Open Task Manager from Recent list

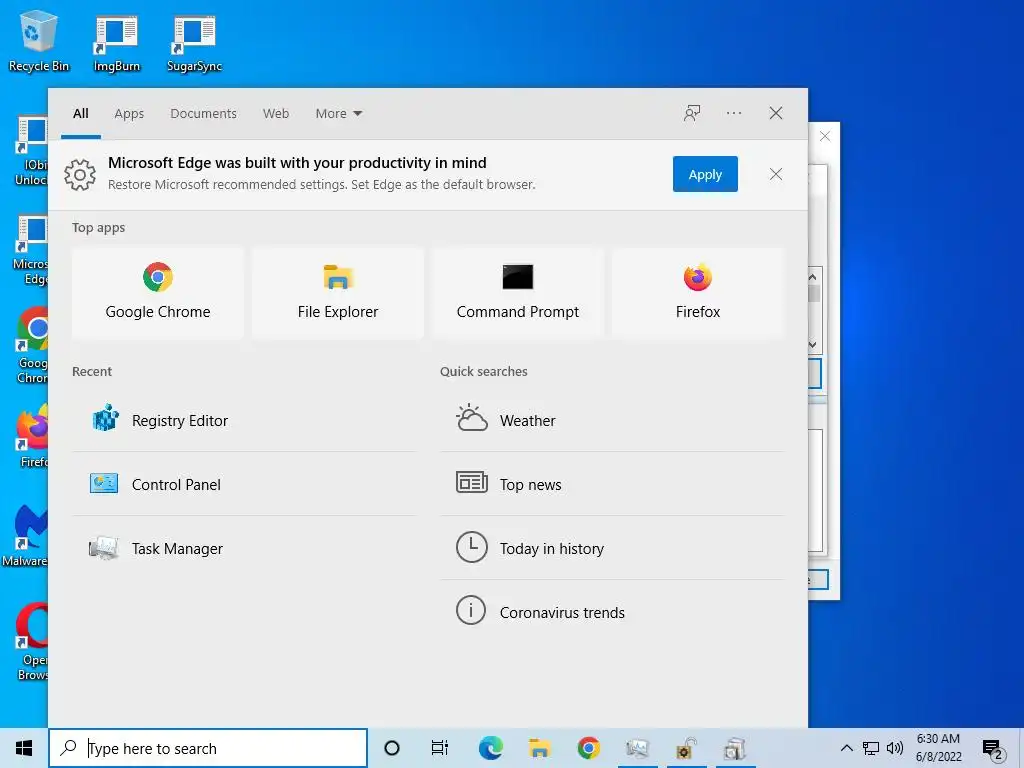click(244, 548)
